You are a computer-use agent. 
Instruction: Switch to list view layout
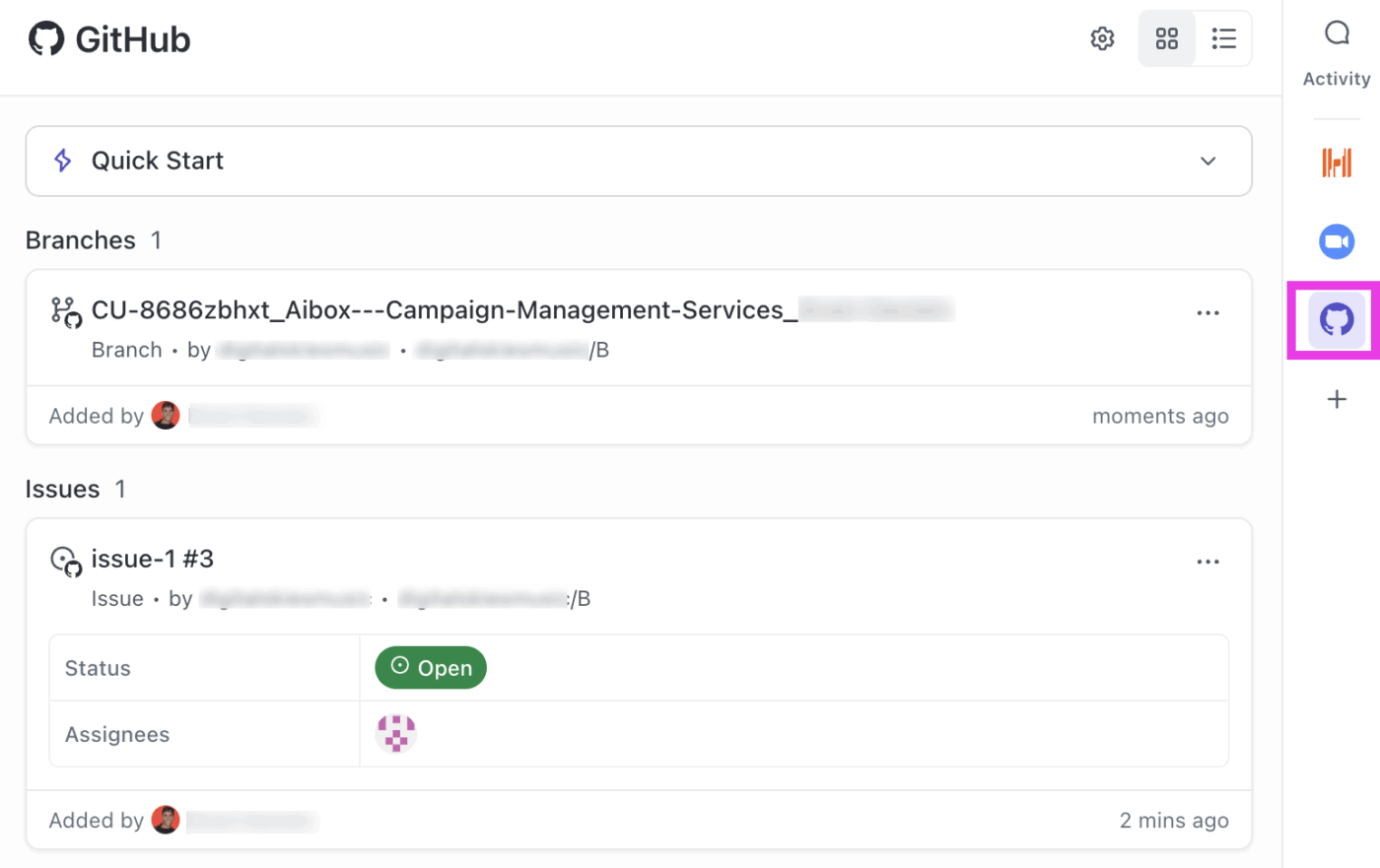pyautogui.click(x=1224, y=38)
